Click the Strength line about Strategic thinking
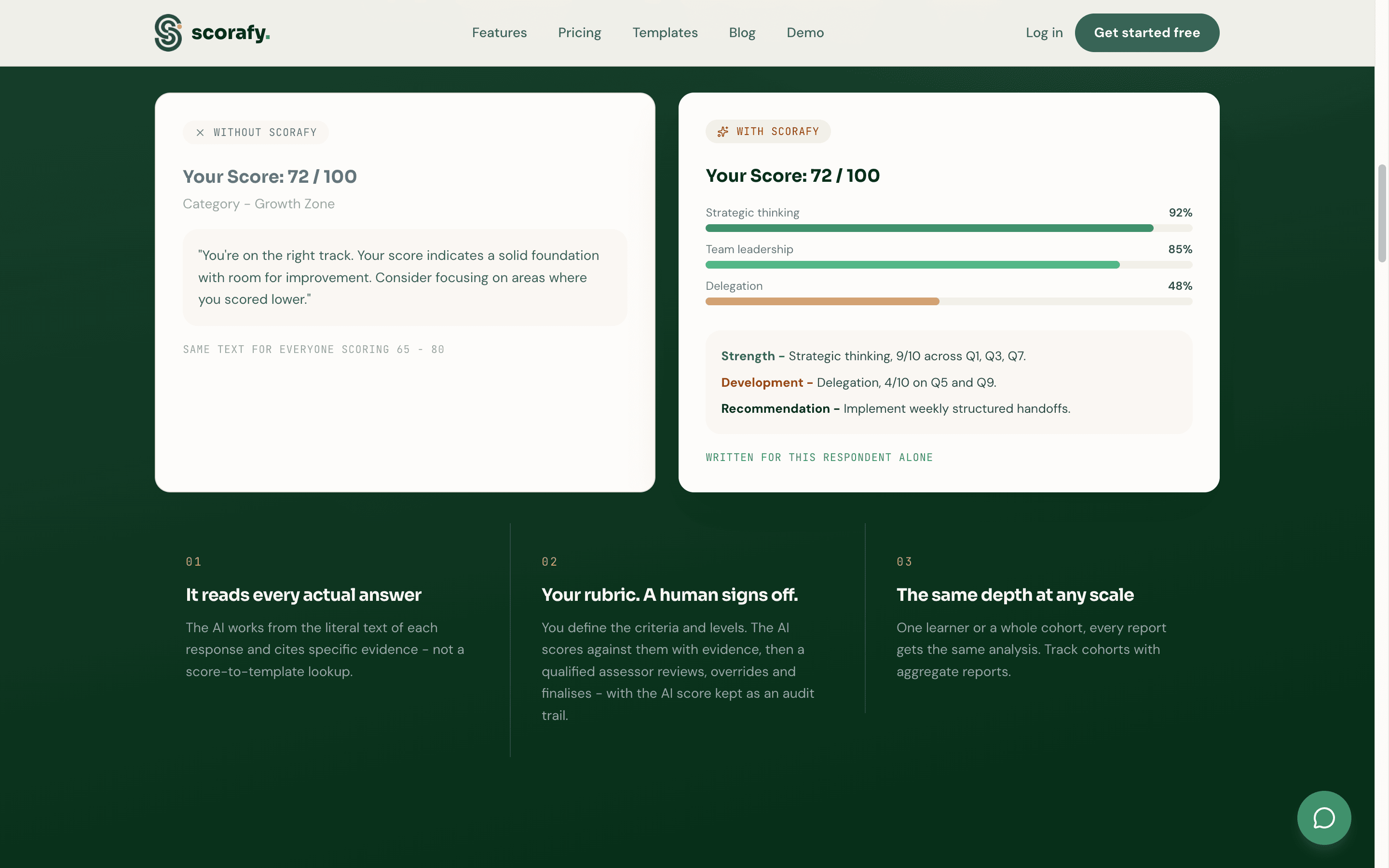 click(873, 356)
